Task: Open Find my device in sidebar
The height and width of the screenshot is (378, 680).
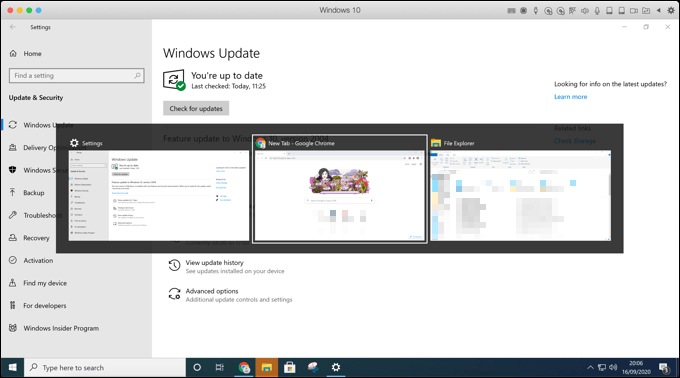Action: point(45,283)
